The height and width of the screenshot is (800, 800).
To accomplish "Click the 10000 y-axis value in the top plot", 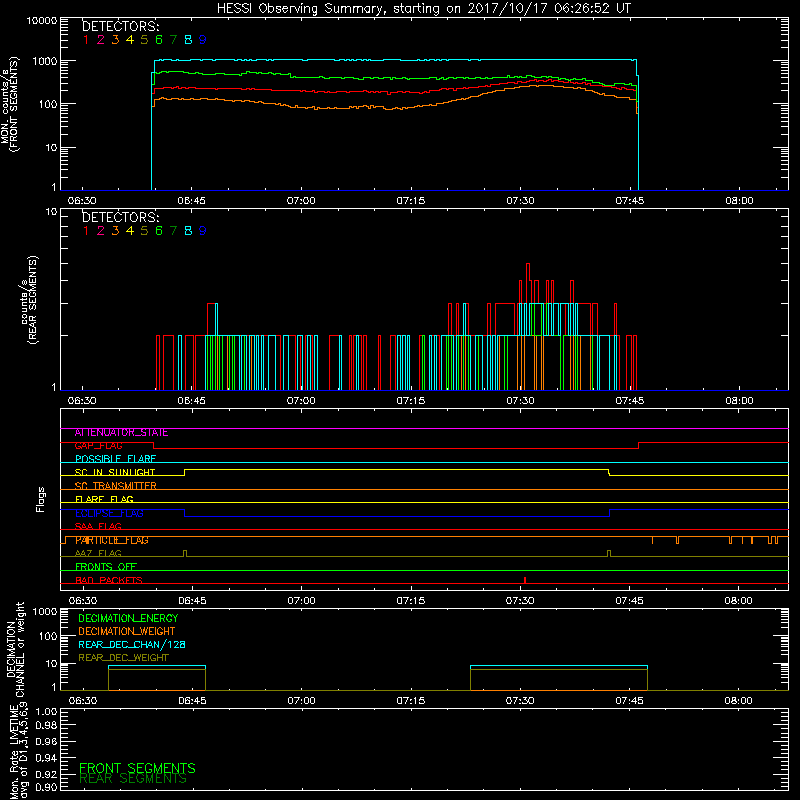I will (42, 21).
